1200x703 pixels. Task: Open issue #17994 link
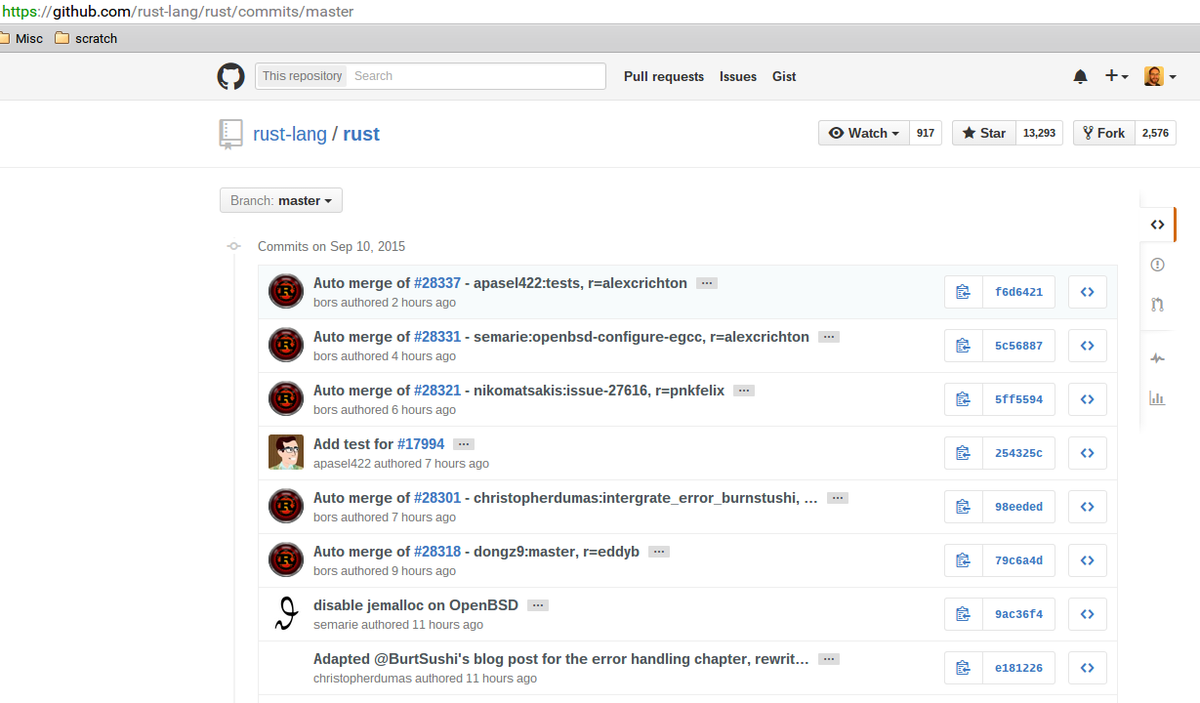[421, 444]
